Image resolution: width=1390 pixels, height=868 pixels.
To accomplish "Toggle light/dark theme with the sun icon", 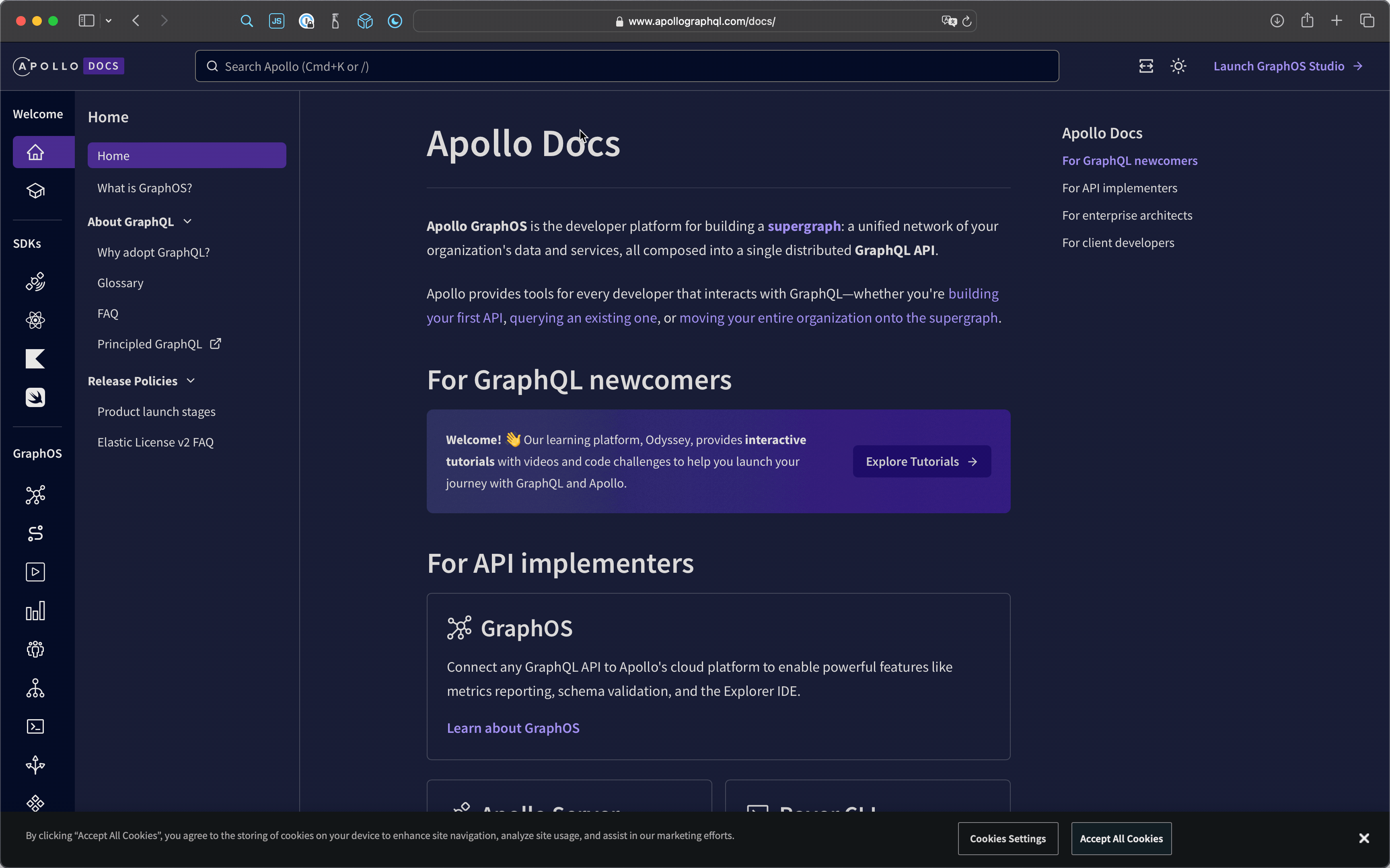I will pos(1178,66).
